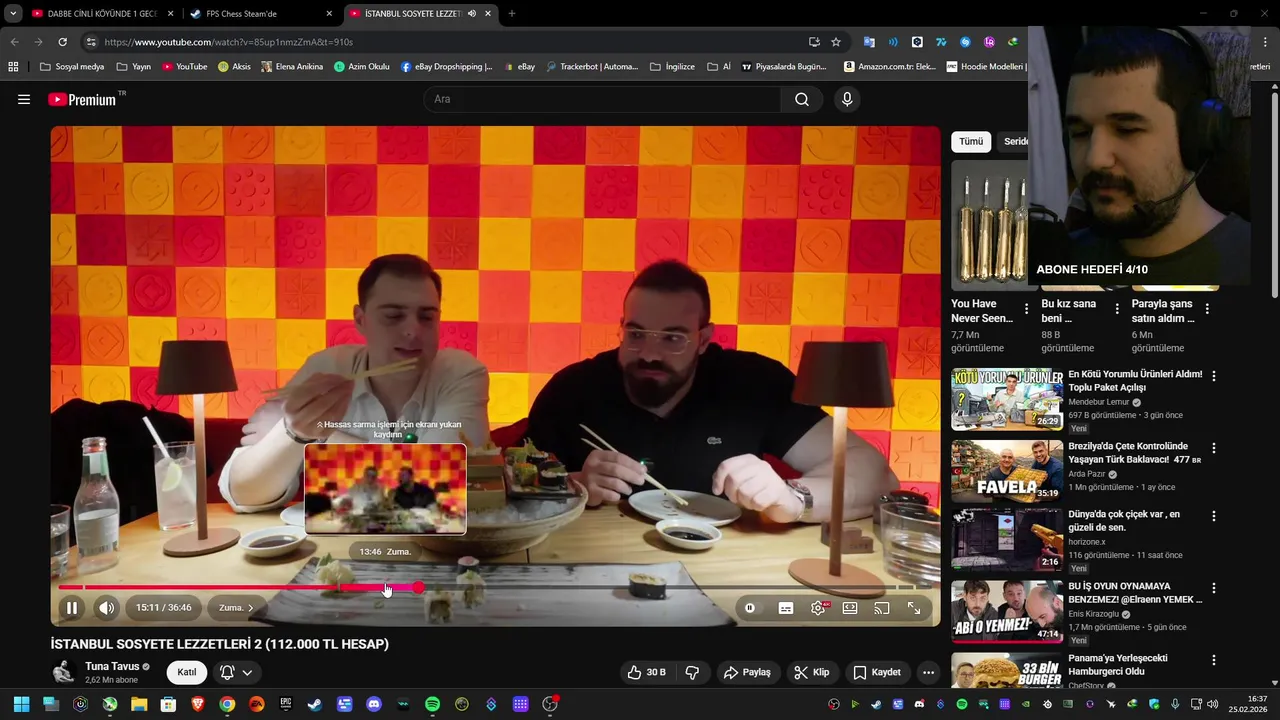This screenshot has width=1280, height=720.
Task: Open Tuna Tavus channel name link
Action: coord(112,666)
